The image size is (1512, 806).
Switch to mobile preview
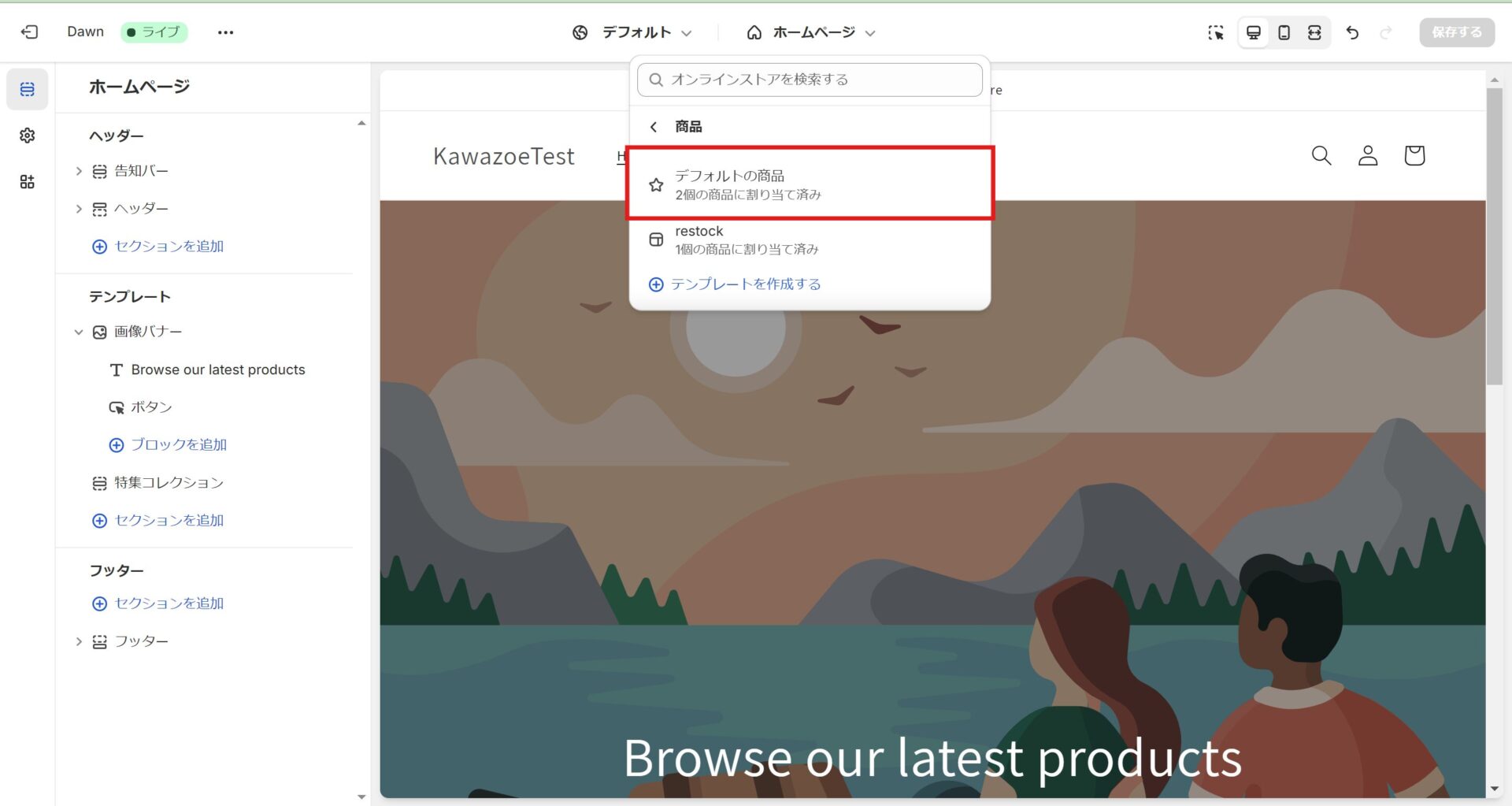1284,32
